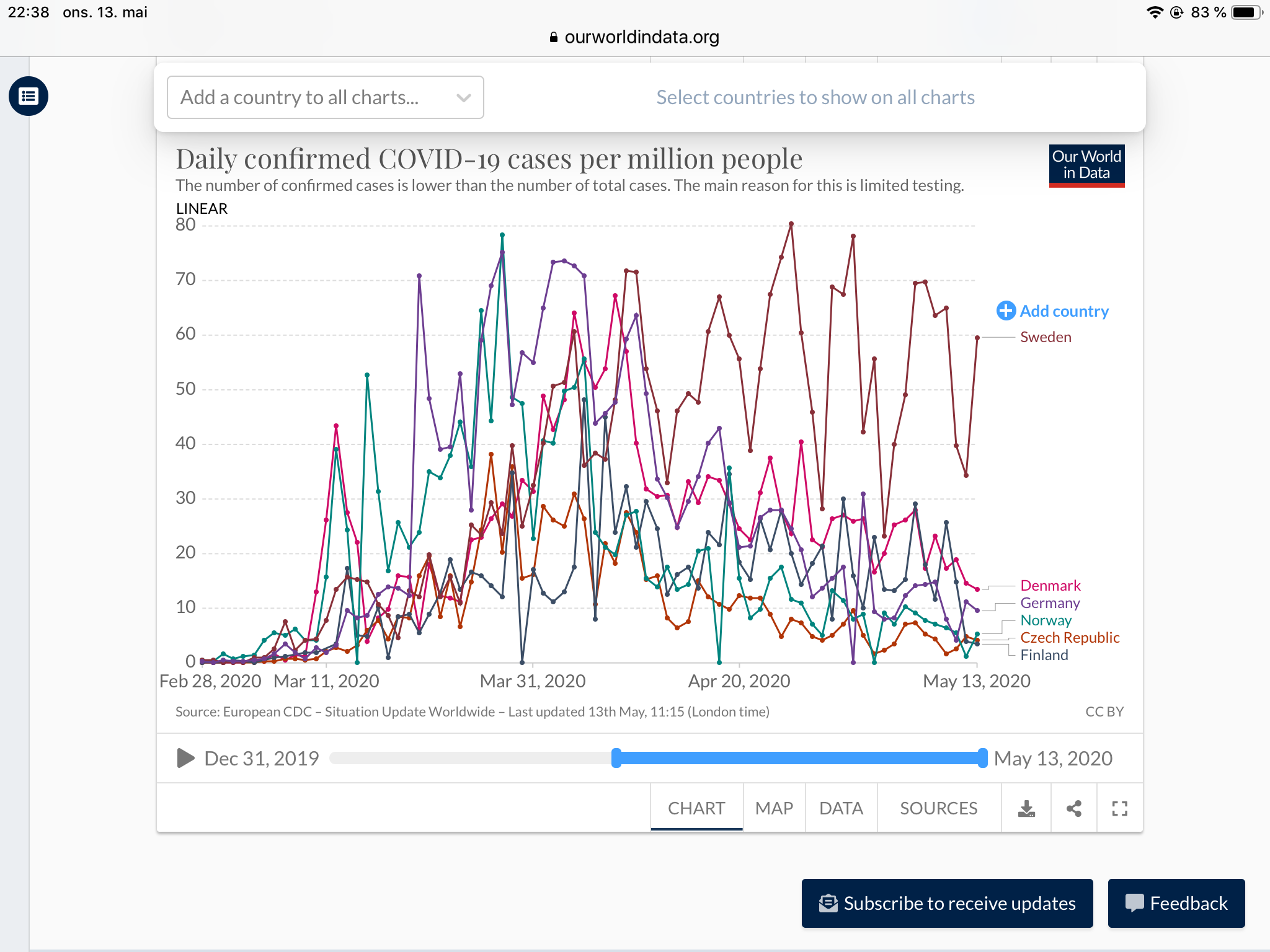
Task: Switch to the DATA tab
Action: coord(841,808)
